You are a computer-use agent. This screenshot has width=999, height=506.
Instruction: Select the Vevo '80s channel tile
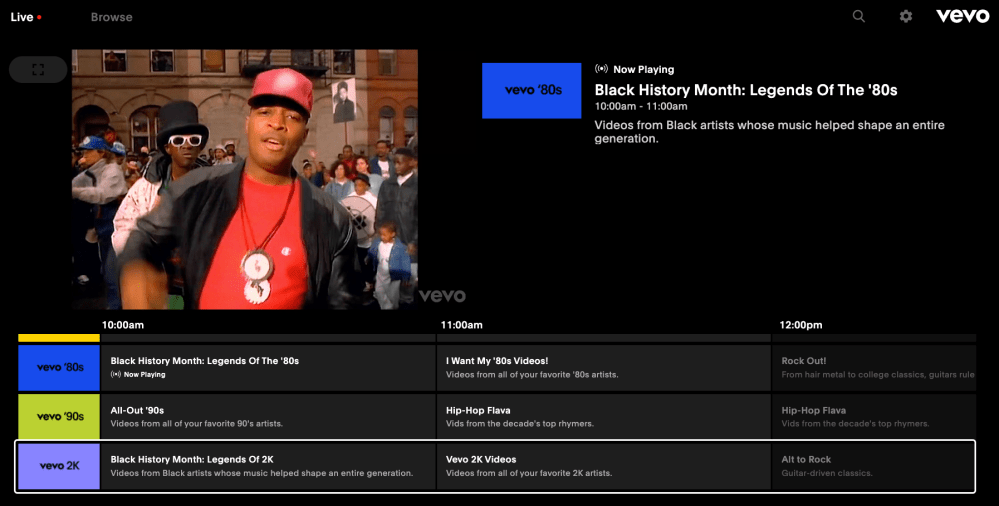click(59, 367)
